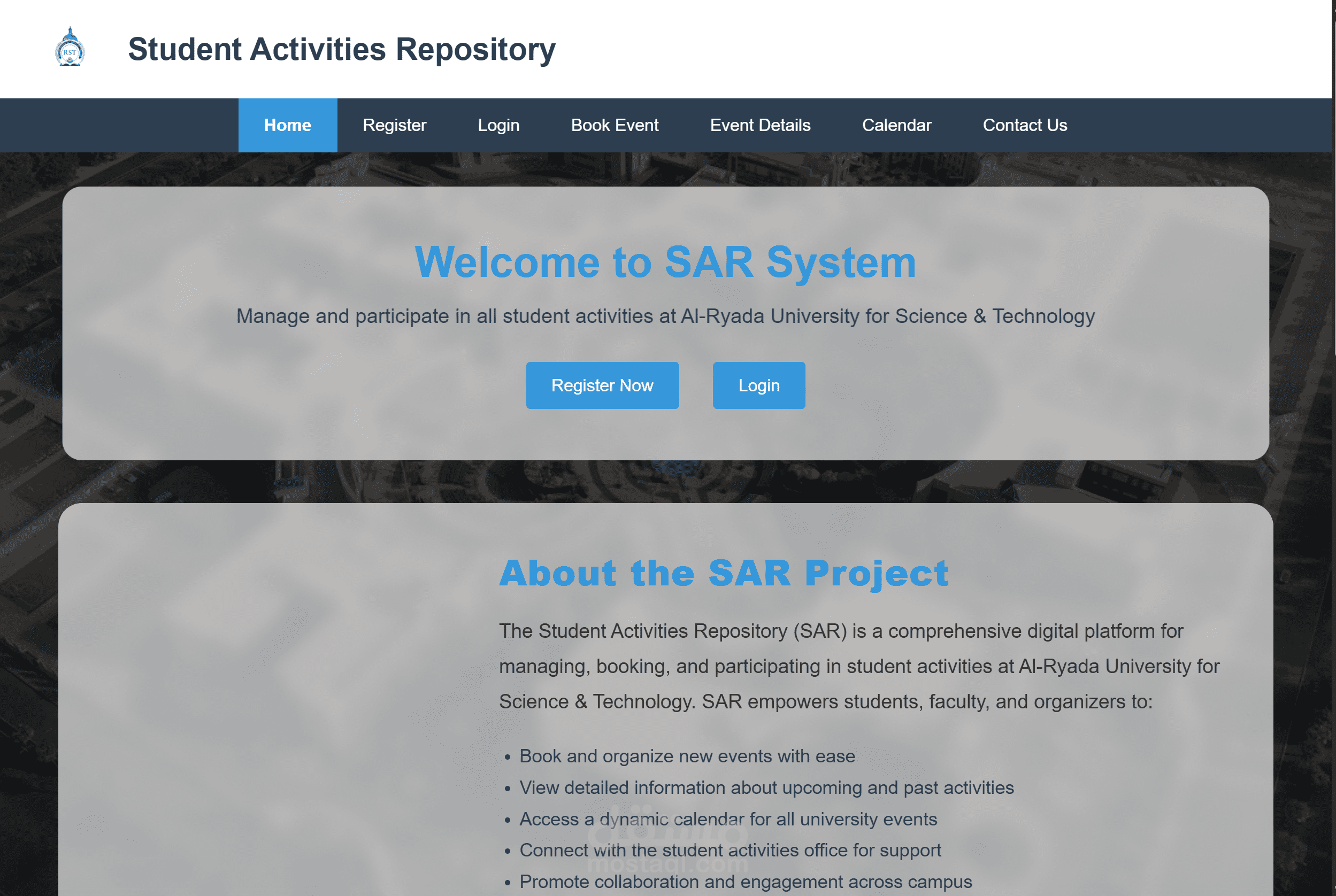Click the 'Promote collaboration and engagement' bullet
The width and height of the screenshot is (1336, 896).
tap(745, 882)
